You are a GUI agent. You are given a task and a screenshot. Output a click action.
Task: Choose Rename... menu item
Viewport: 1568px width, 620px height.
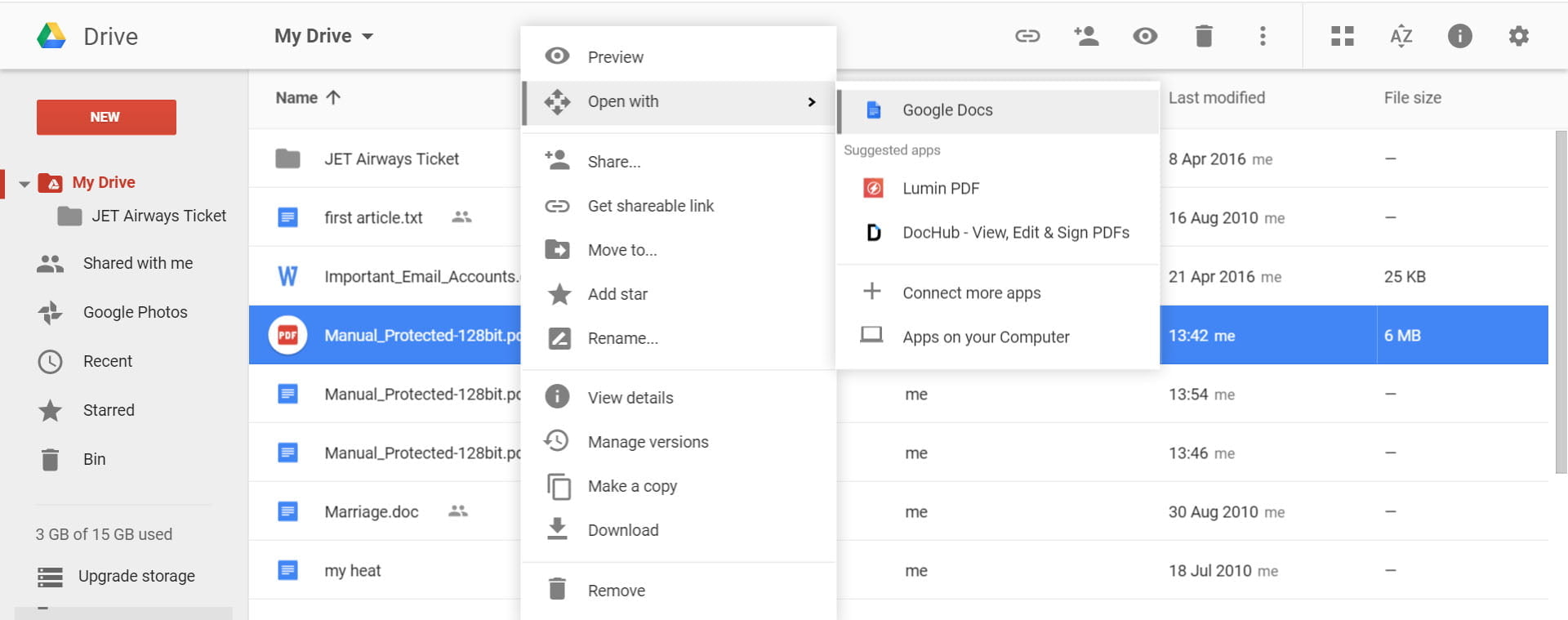pyautogui.click(x=678, y=338)
